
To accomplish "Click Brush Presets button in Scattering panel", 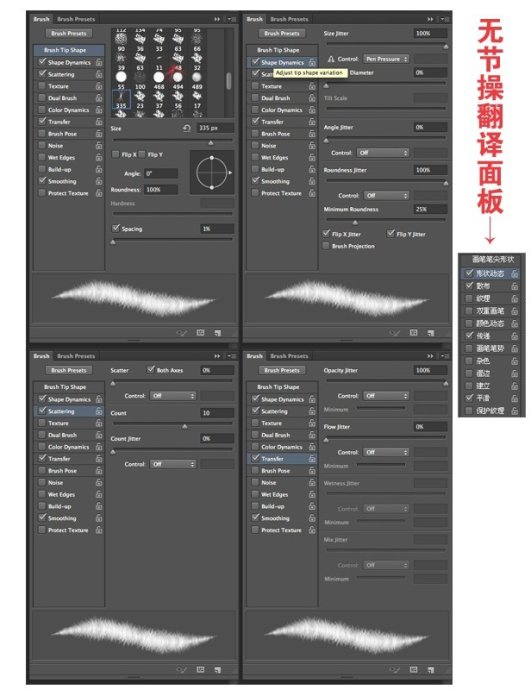I will click(69, 371).
